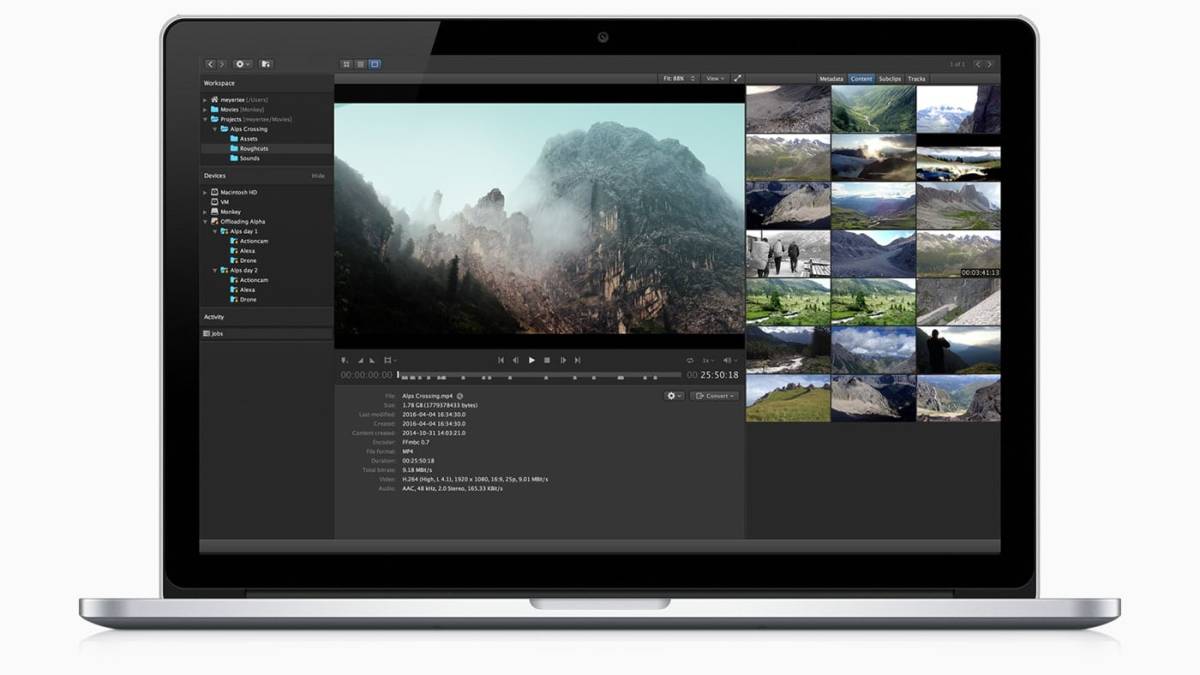This screenshot has width=1200, height=675.
Task: Open the settings gear in the top toolbar
Action: click(240, 62)
